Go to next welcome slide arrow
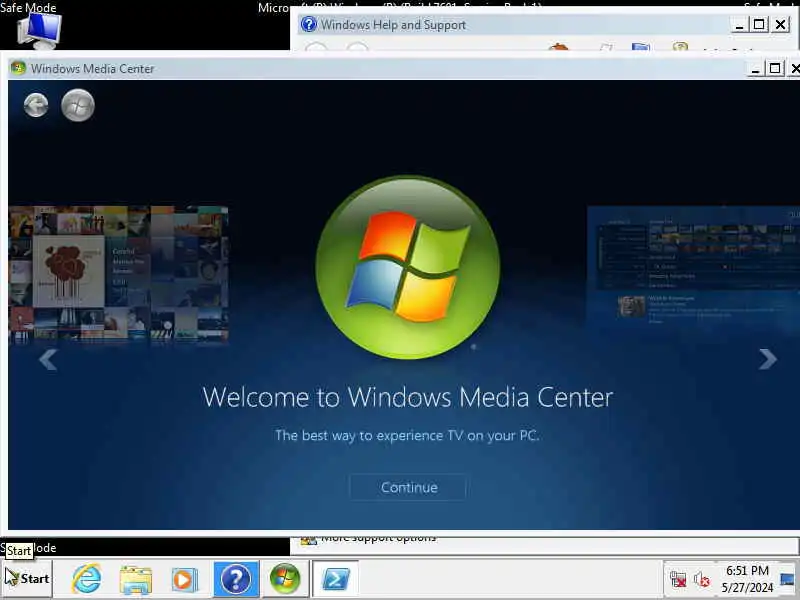 (x=767, y=359)
